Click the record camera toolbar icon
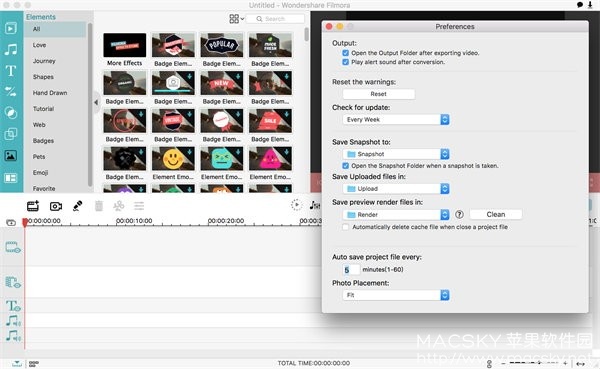The image size is (600, 369). click(x=56, y=206)
